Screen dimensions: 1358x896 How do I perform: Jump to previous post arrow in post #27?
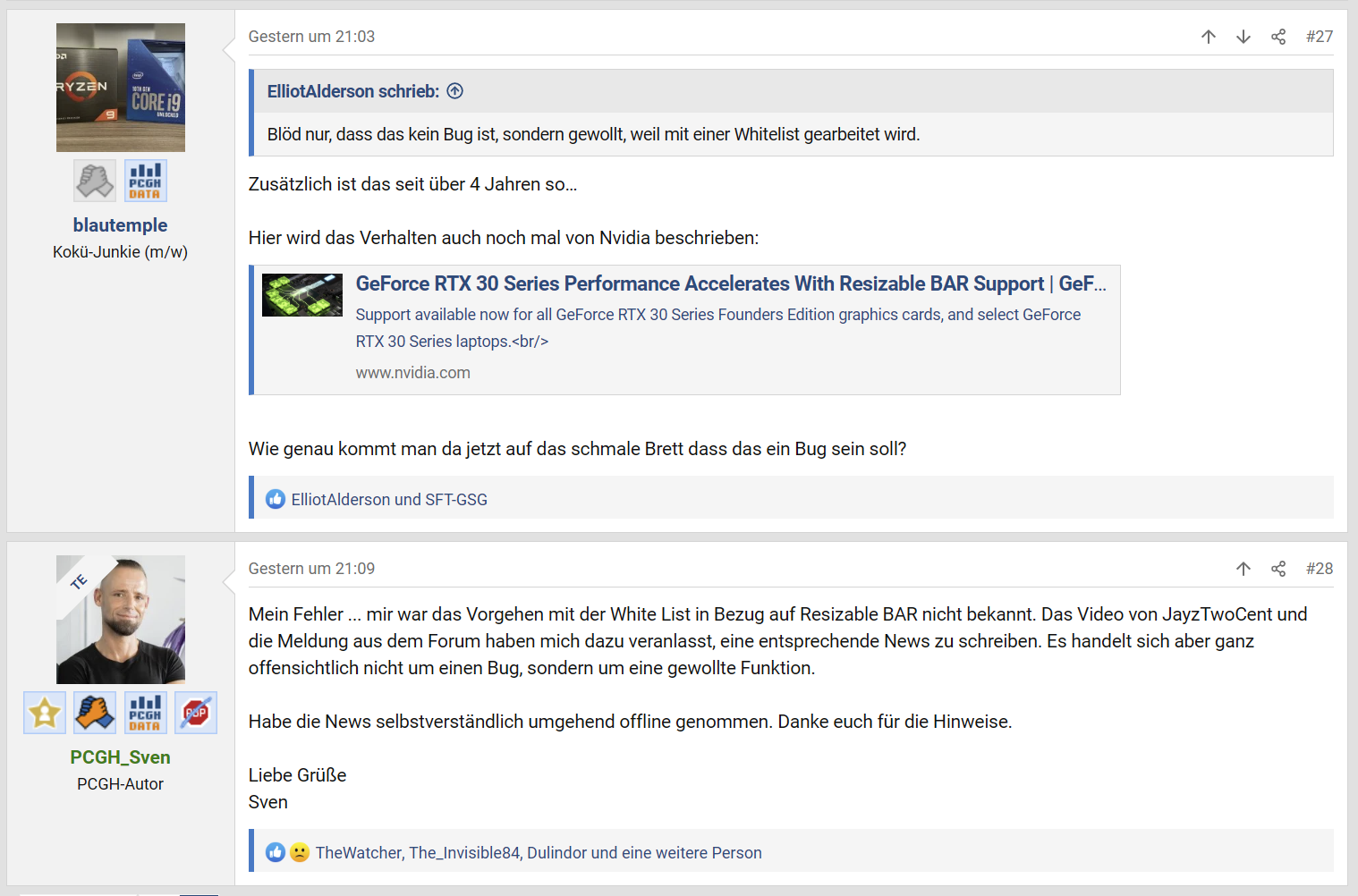click(1209, 37)
